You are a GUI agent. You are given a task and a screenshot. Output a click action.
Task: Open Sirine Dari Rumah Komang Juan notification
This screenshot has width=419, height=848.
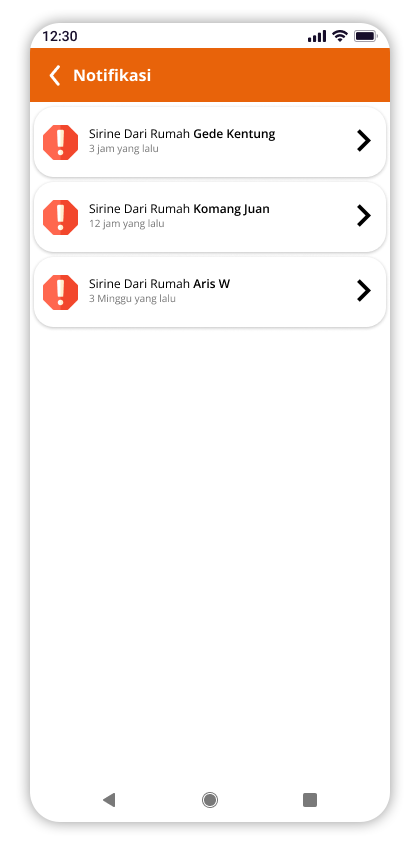pos(210,217)
